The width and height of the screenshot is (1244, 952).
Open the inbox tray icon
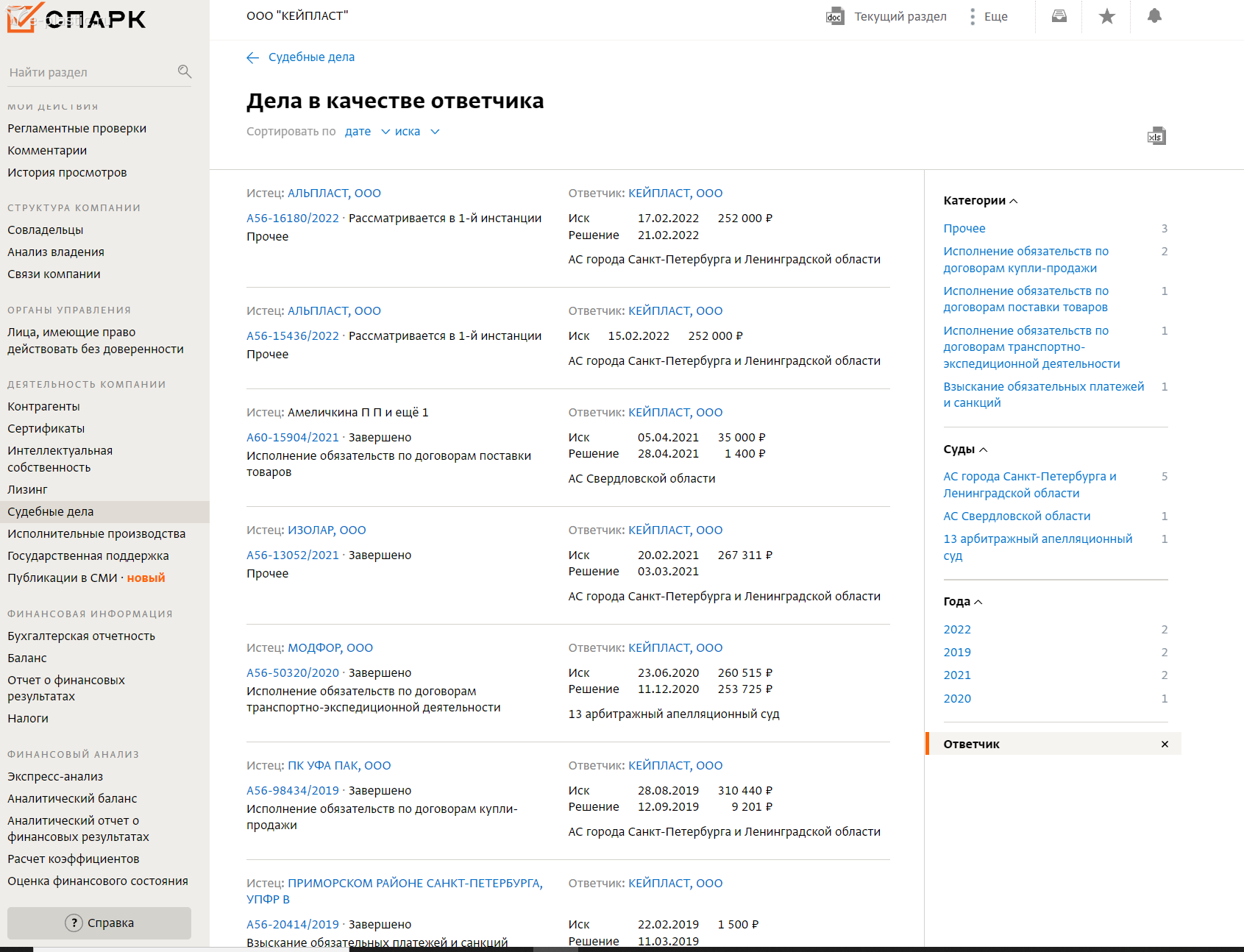(1059, 16)
